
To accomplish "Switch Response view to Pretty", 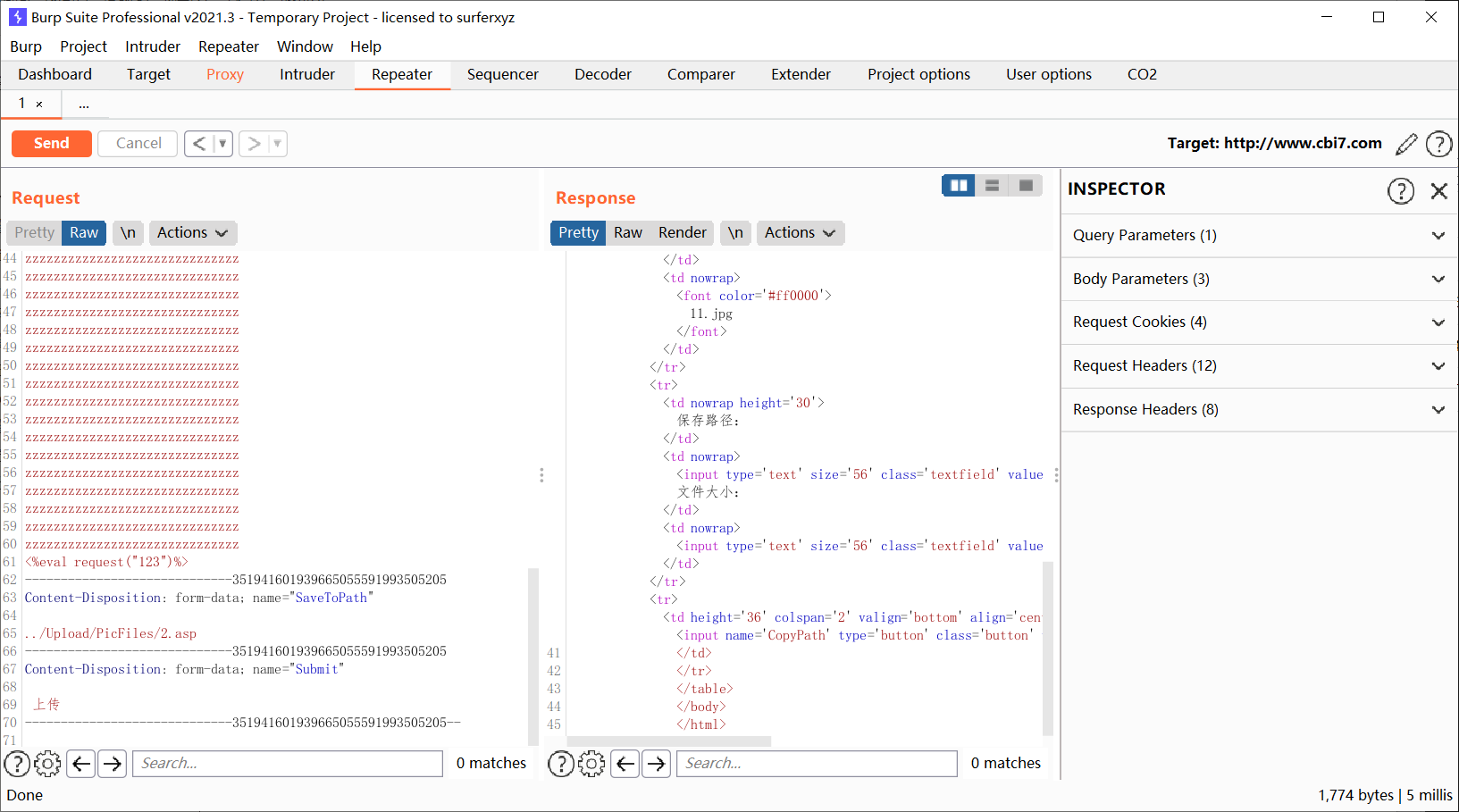I will 578,233.
